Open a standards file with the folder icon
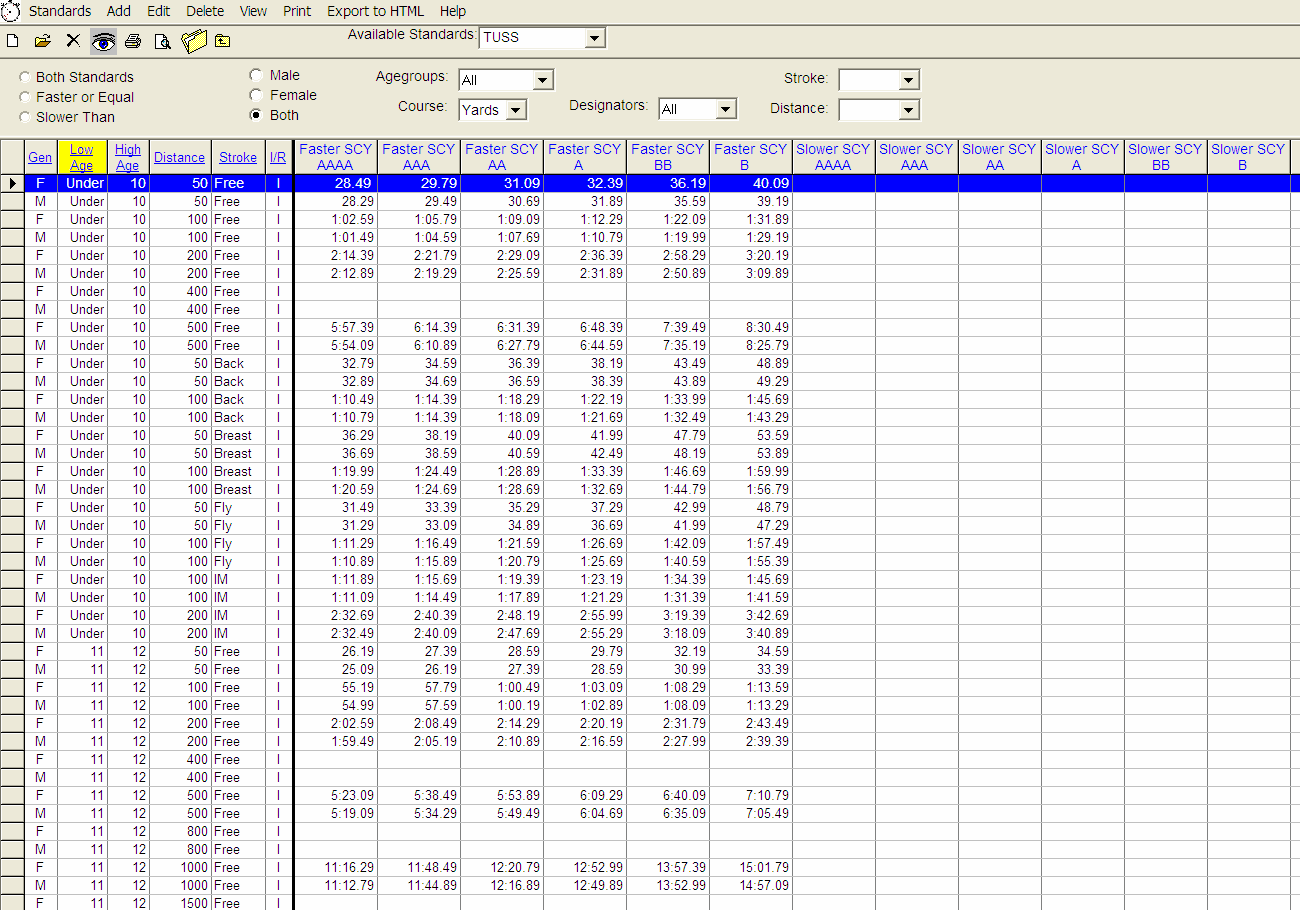The height and width of the screenshot is (910, 1300). pos(41,40)
